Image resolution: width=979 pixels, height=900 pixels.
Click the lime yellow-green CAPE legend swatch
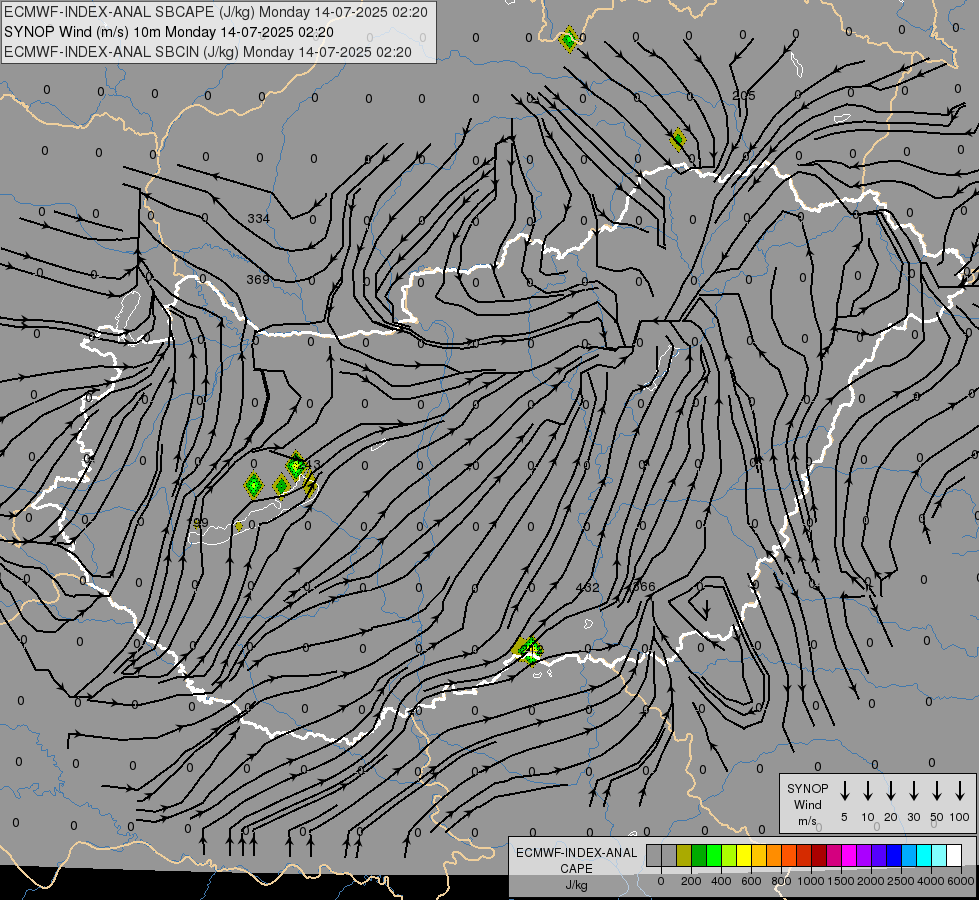(x=729, y=856)
